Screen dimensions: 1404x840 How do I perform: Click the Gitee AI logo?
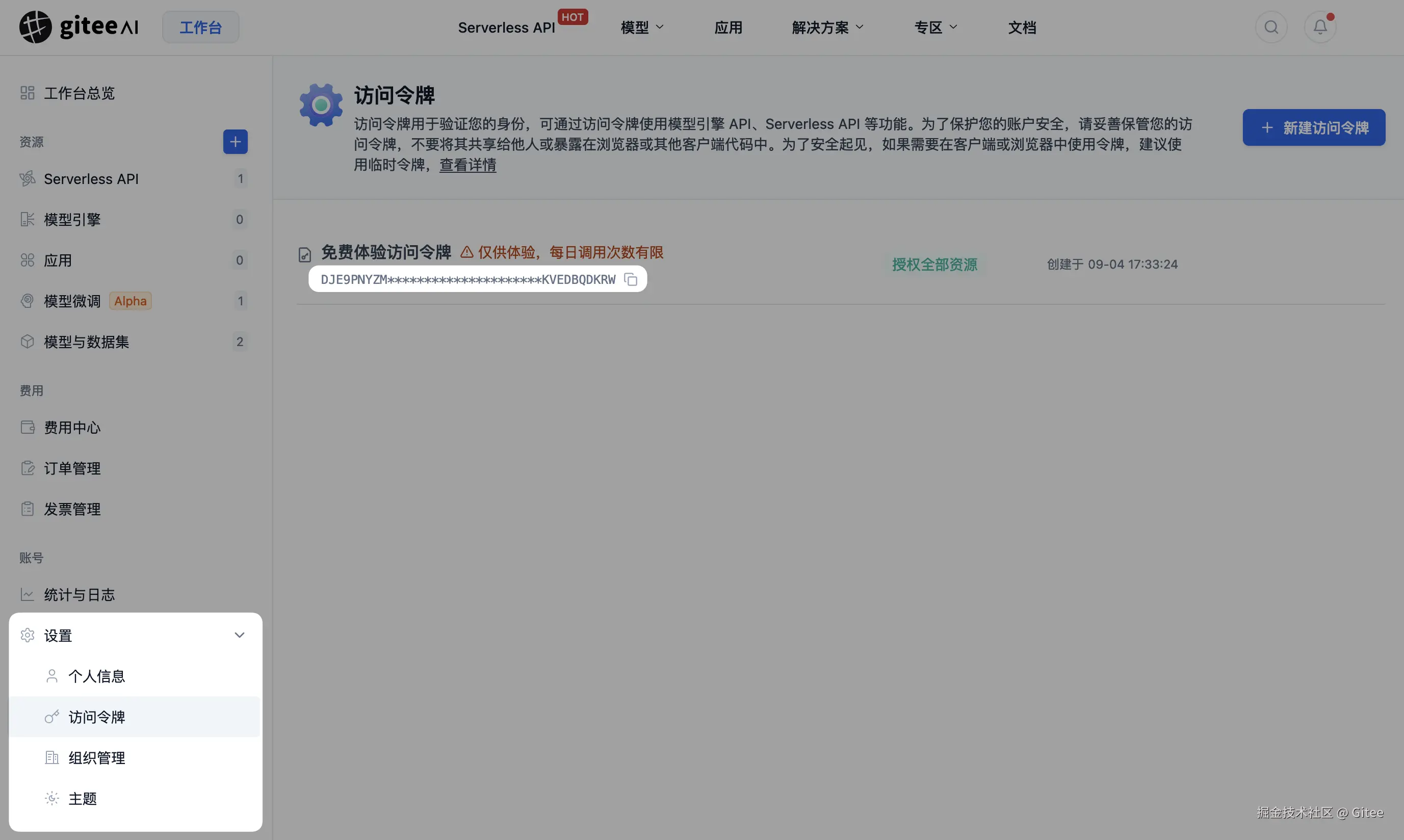(x=79, y=27)
